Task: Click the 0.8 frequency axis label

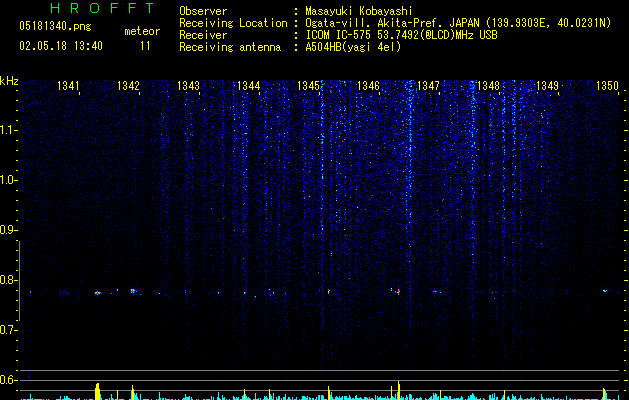Action: tap(8, 280)
